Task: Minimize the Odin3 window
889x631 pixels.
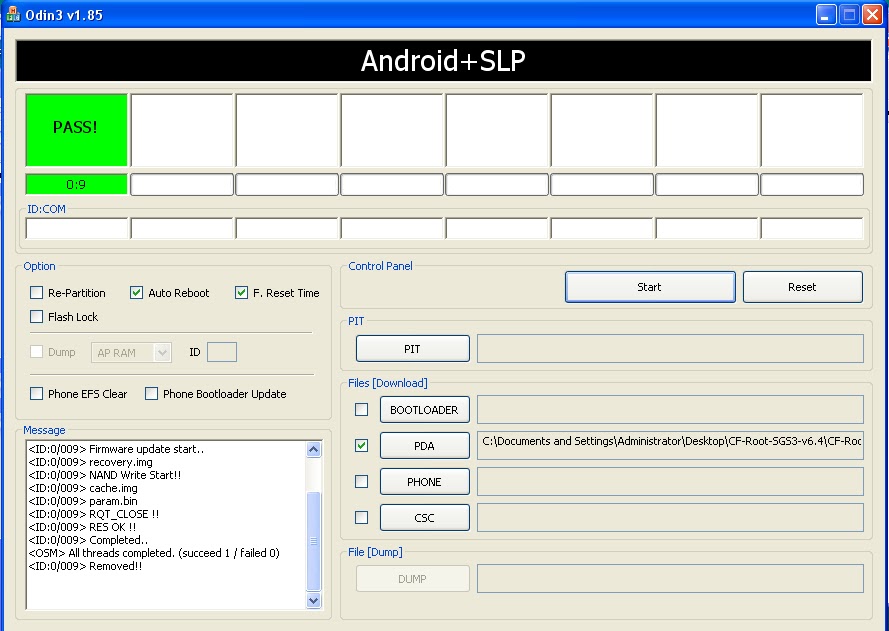Action: (826, 15)
